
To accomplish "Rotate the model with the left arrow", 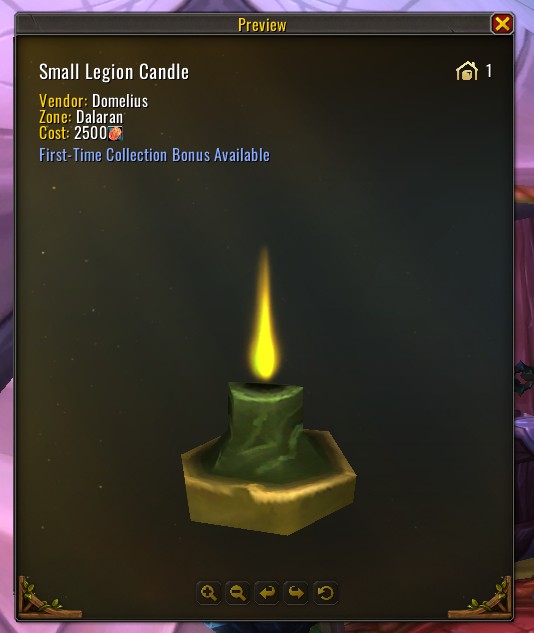I will (x=267, y=593).
